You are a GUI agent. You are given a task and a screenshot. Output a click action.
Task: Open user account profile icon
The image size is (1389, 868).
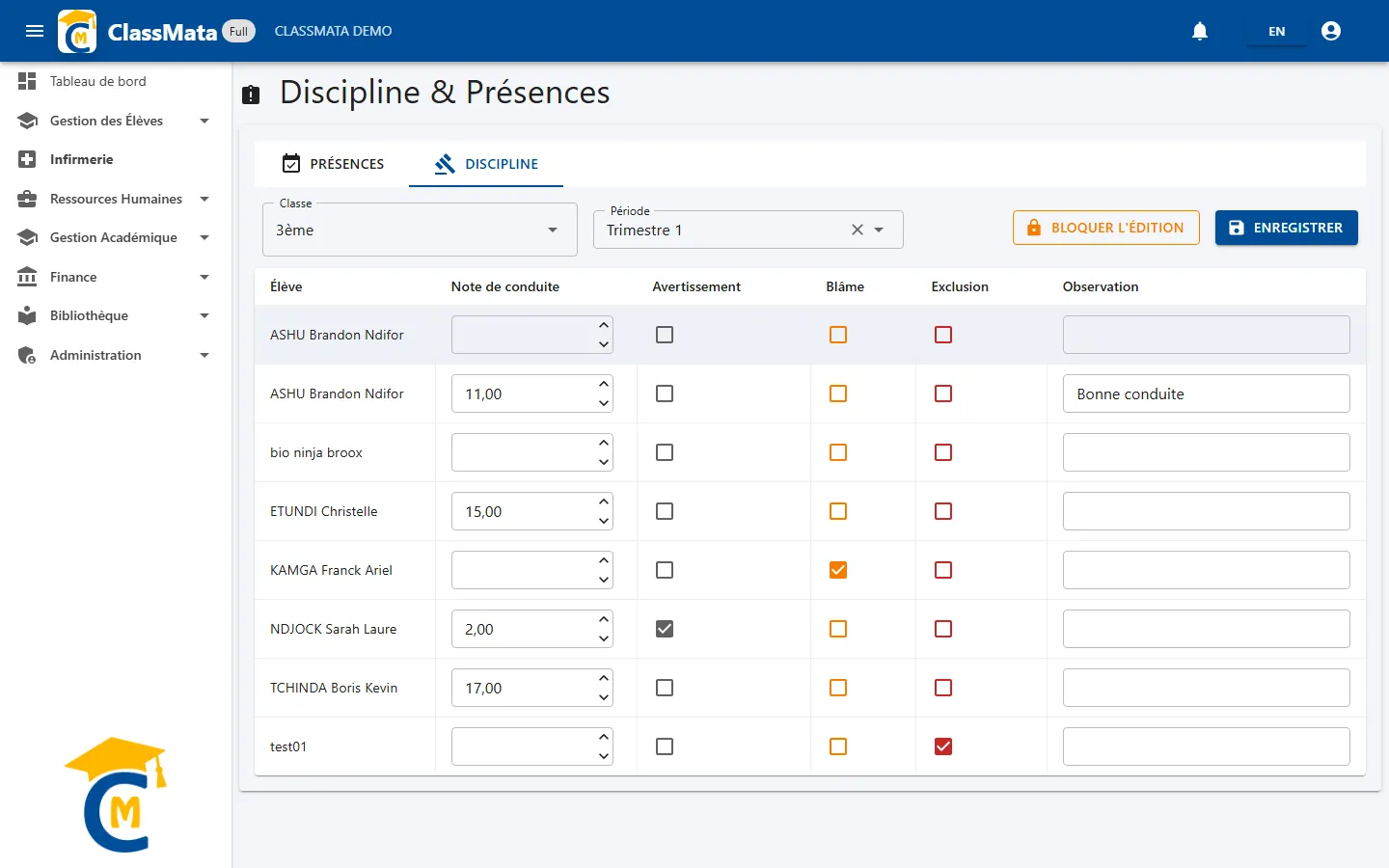1331,31
